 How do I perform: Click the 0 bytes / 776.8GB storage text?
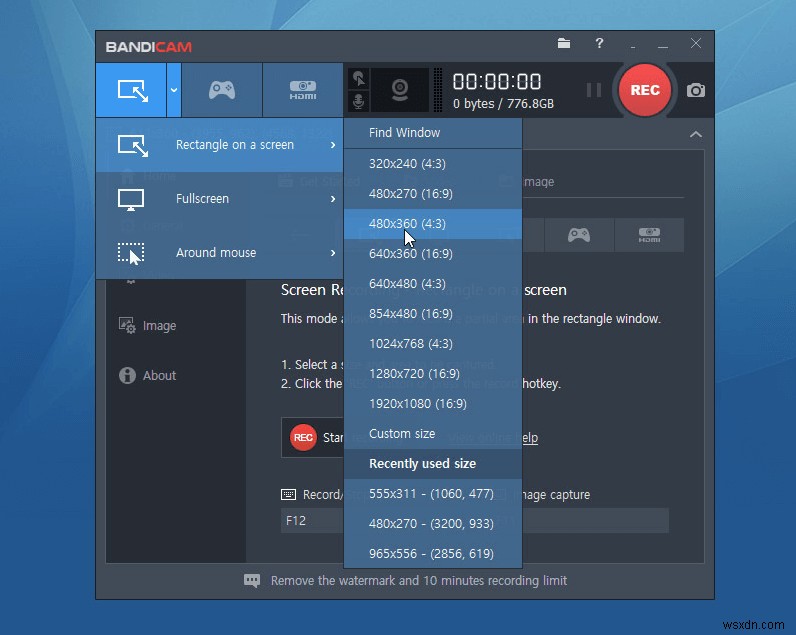click(x=503, y=104)
